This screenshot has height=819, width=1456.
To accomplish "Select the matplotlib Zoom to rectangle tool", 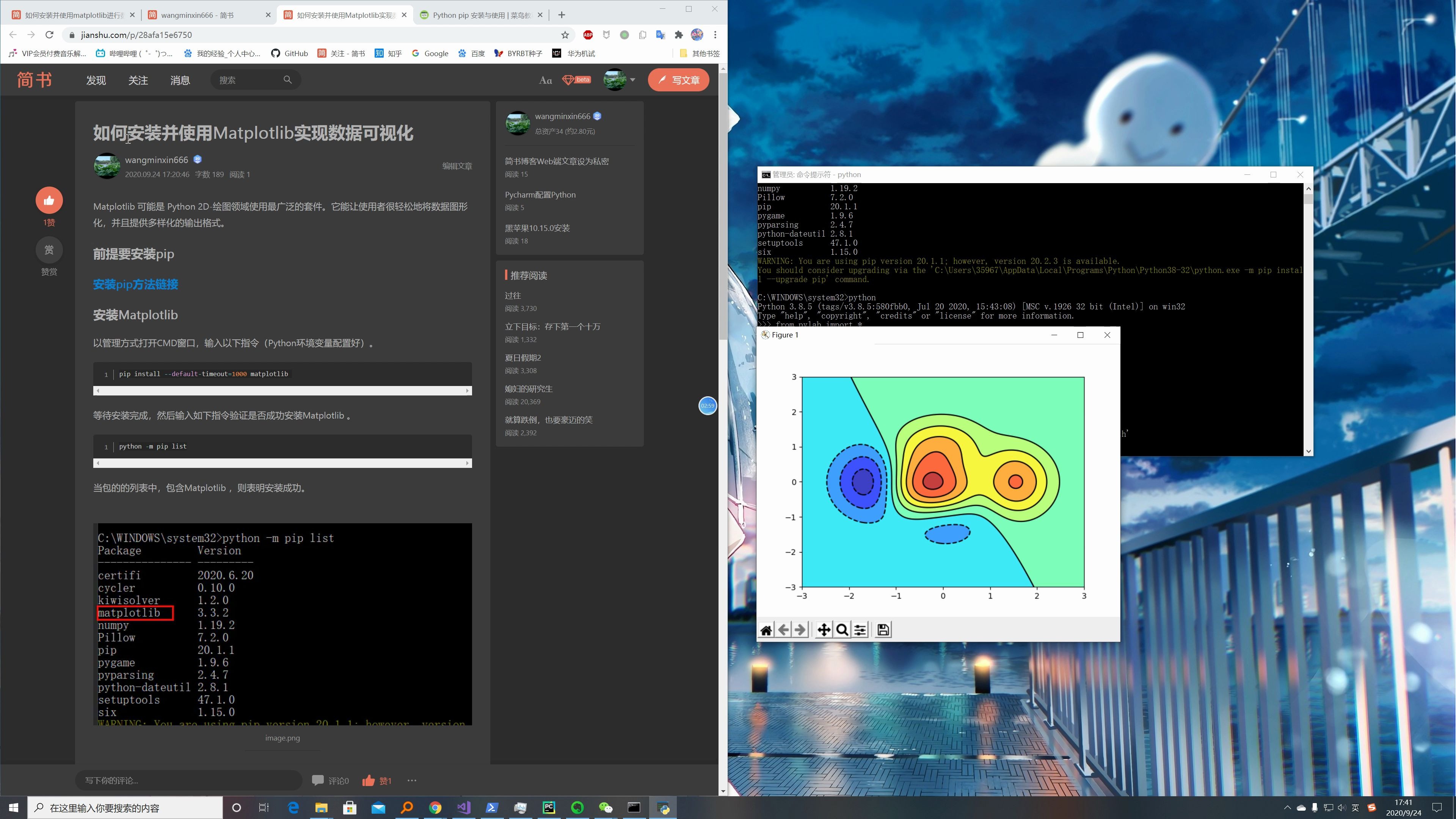I will (x=842, y=630).
